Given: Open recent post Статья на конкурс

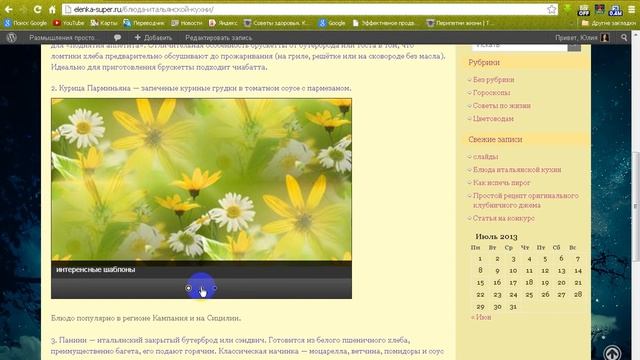Looking at the screenshot, I should click(x=504, y=218).
